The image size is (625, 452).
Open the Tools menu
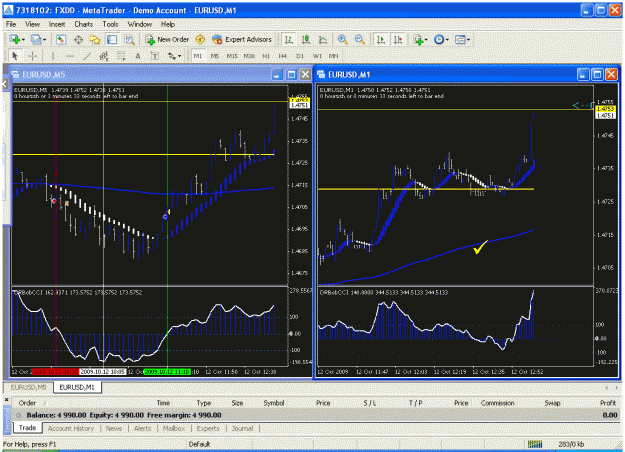110,24
